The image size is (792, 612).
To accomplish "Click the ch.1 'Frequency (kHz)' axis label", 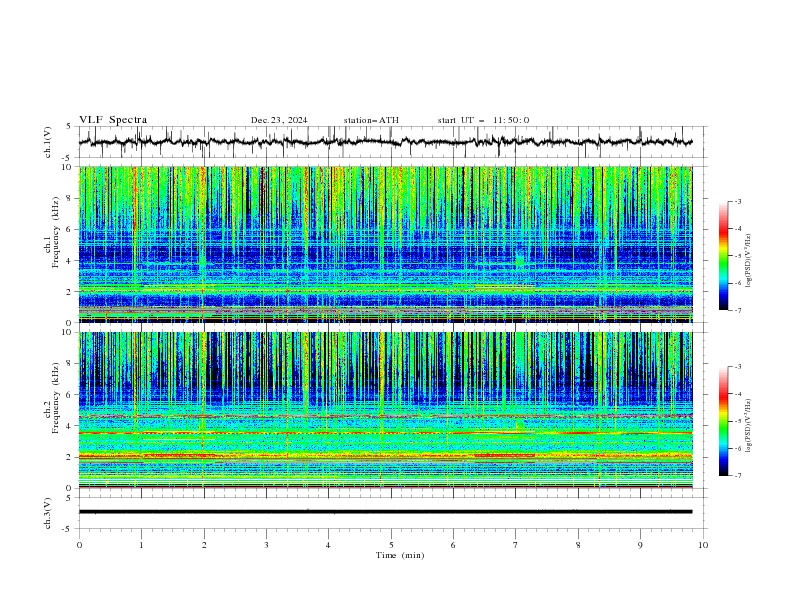I will click(56, 231).
